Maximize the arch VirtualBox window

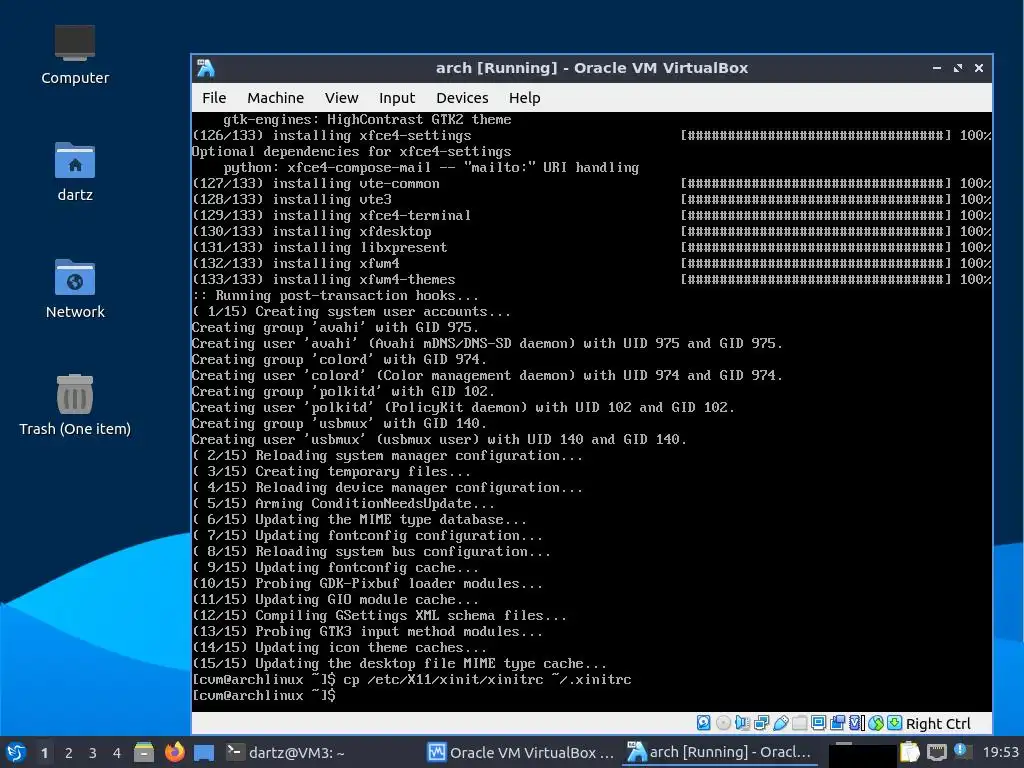click(957, 68)
